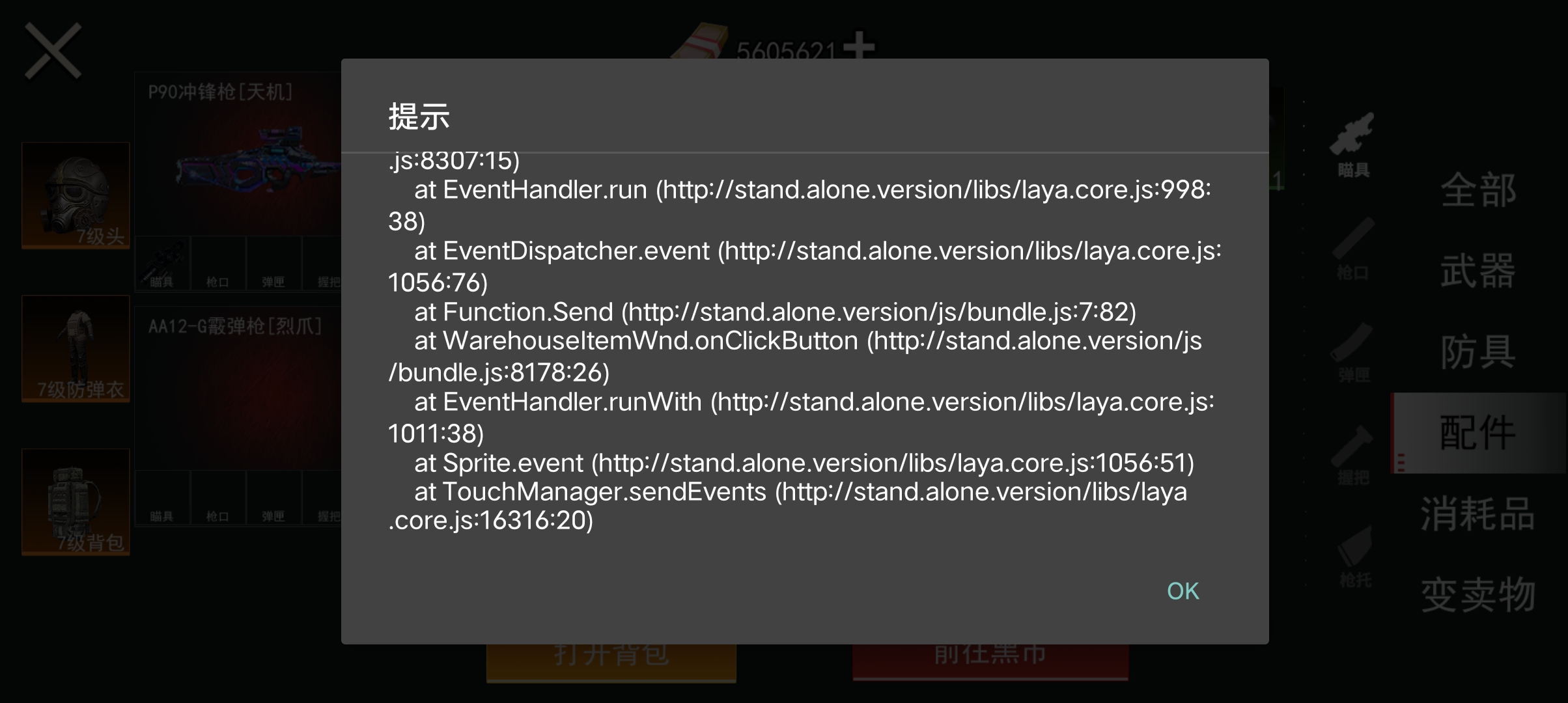The image size is (1568, 703).
Task: Add currency with the plus icon
Action: click(x=860, y=46)
